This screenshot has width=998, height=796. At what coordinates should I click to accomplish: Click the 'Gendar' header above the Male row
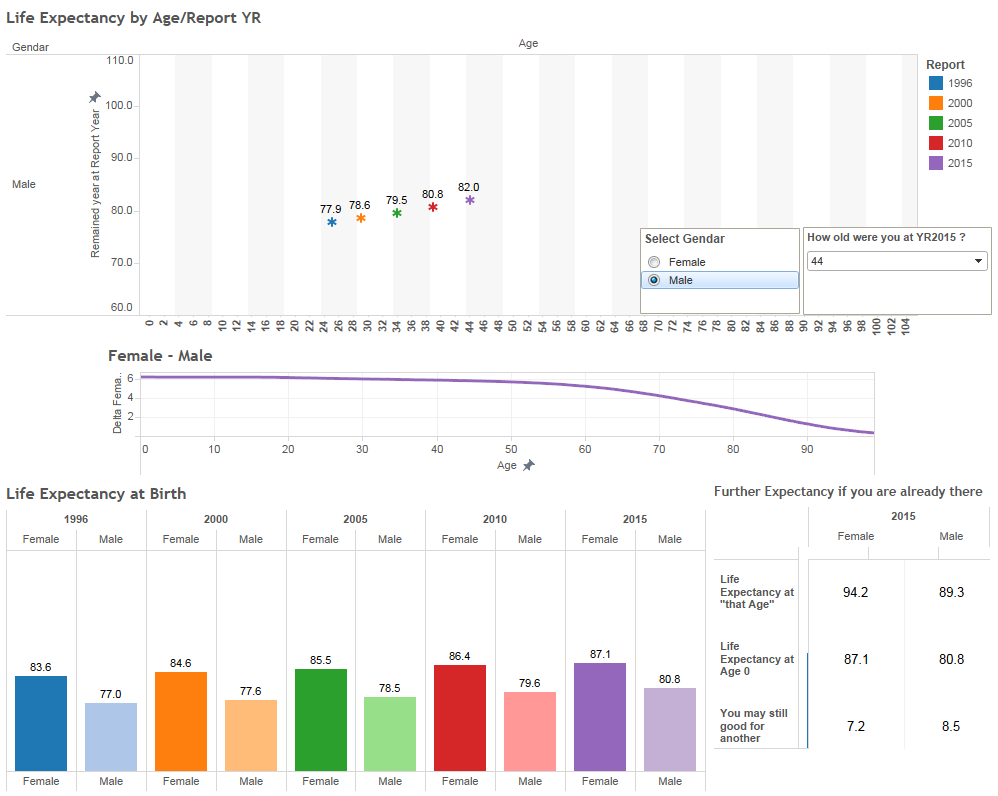point(31,47)
